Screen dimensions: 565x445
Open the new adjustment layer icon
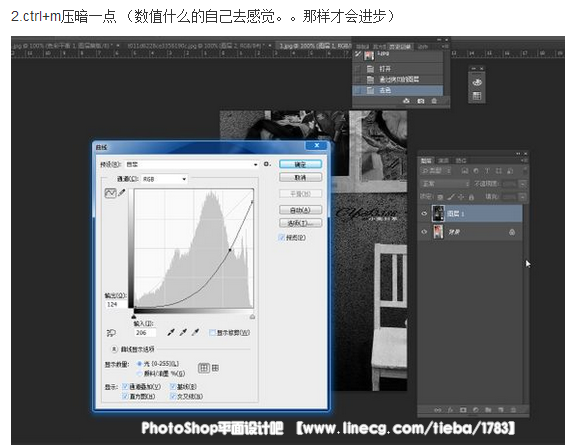point(476,410)
